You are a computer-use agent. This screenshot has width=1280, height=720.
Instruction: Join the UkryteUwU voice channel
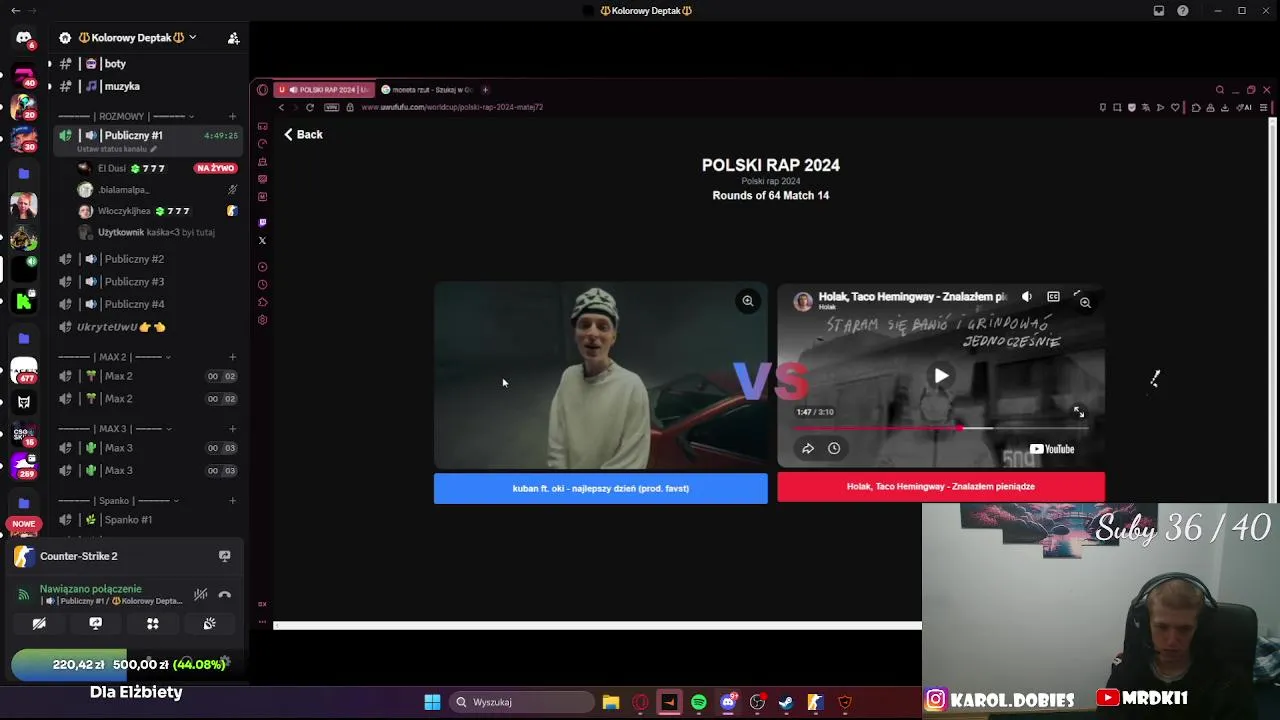click(120, 327)
